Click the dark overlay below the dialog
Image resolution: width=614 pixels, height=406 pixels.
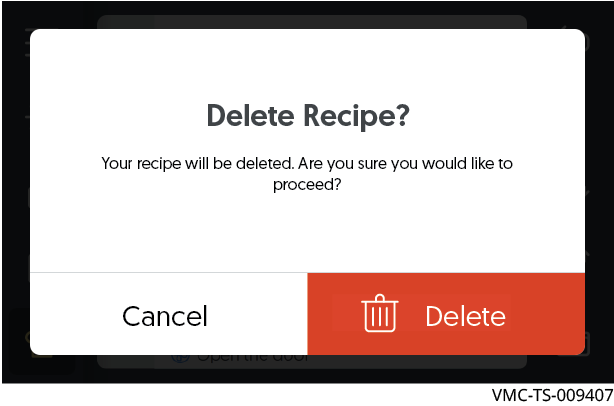[x=307, y=372]
